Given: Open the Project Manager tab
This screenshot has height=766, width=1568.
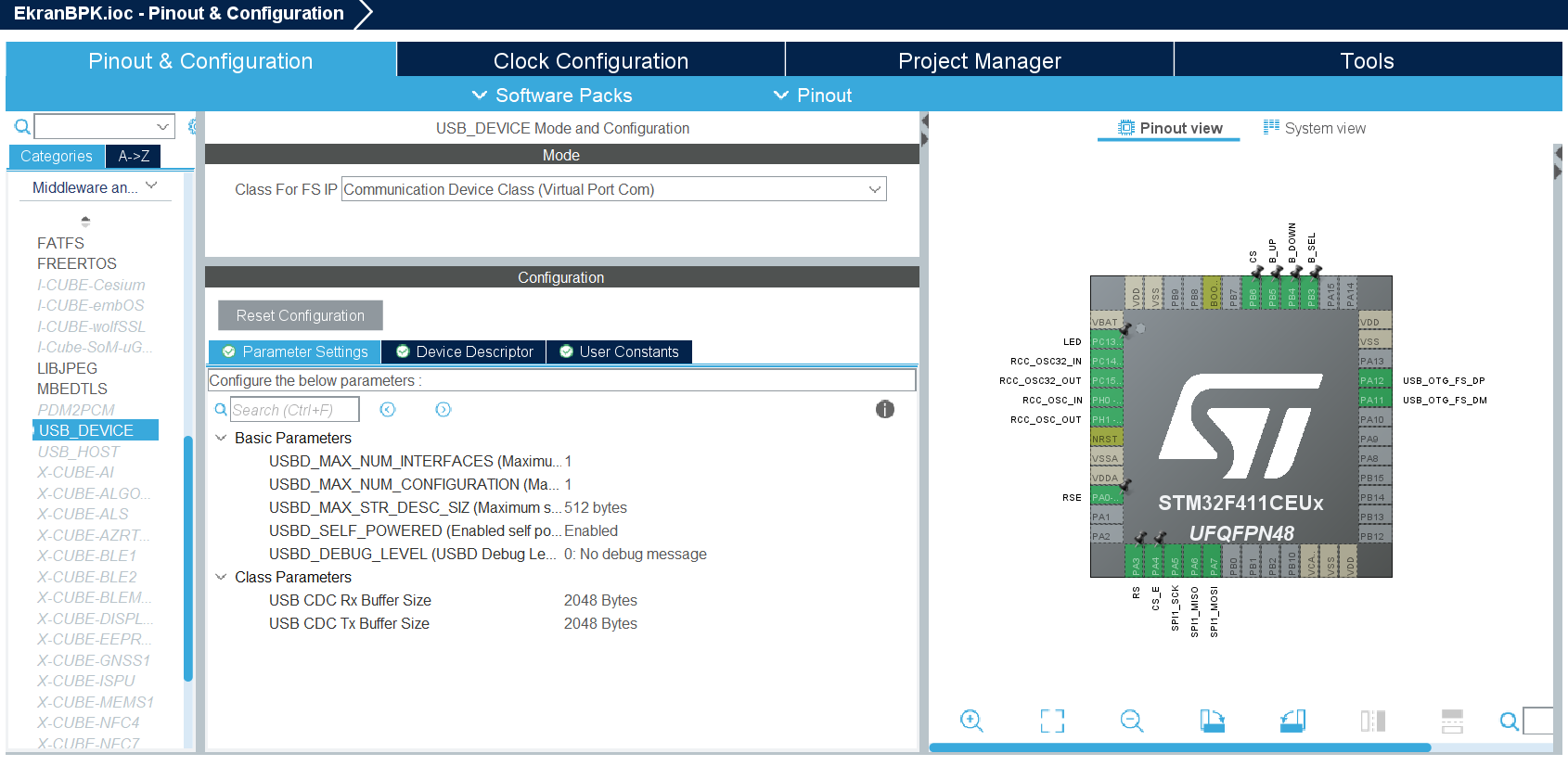Looking at the screenshot, I should (979, 61).
